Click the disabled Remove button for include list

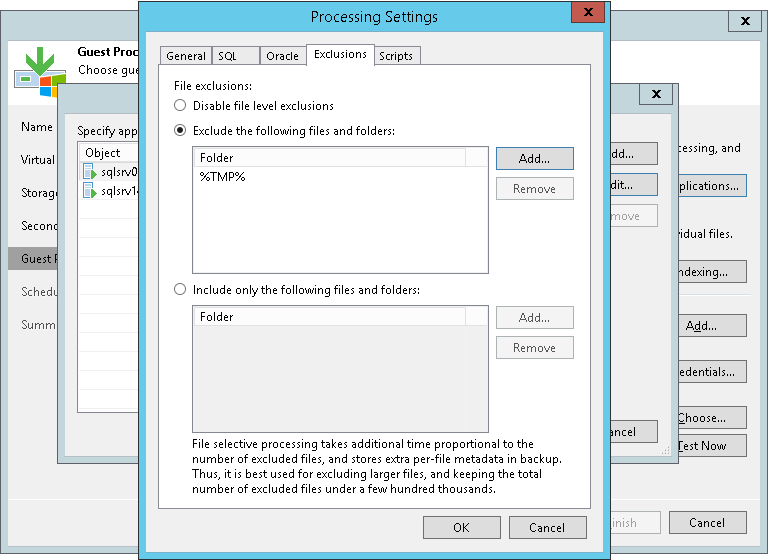pyautogui.click(x=534, y=347)
